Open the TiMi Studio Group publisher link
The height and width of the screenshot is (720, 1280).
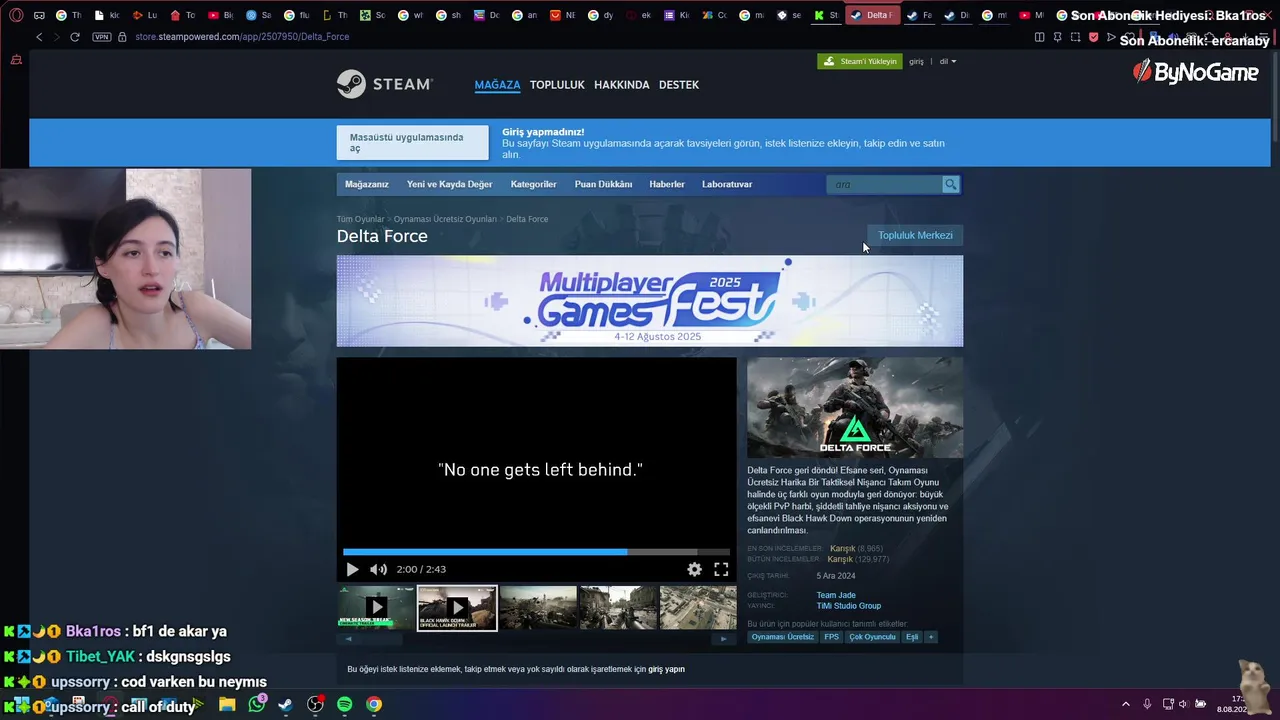(849, 606)
